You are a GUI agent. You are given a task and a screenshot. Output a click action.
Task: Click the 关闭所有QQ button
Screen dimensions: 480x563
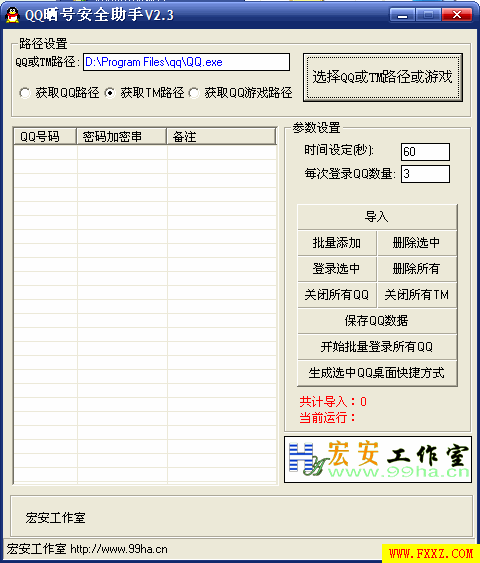point(337,295)
